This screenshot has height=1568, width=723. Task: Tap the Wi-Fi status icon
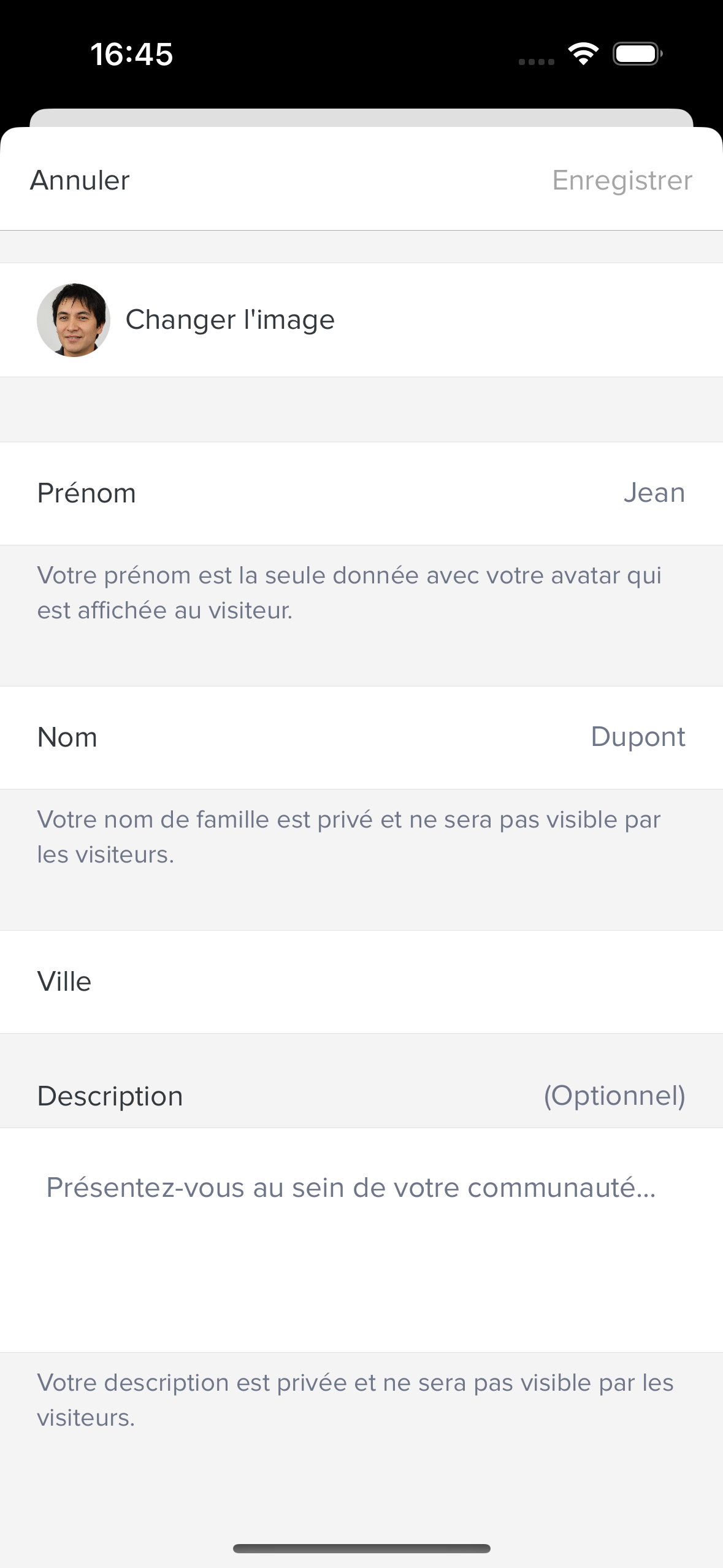(583, 54)
